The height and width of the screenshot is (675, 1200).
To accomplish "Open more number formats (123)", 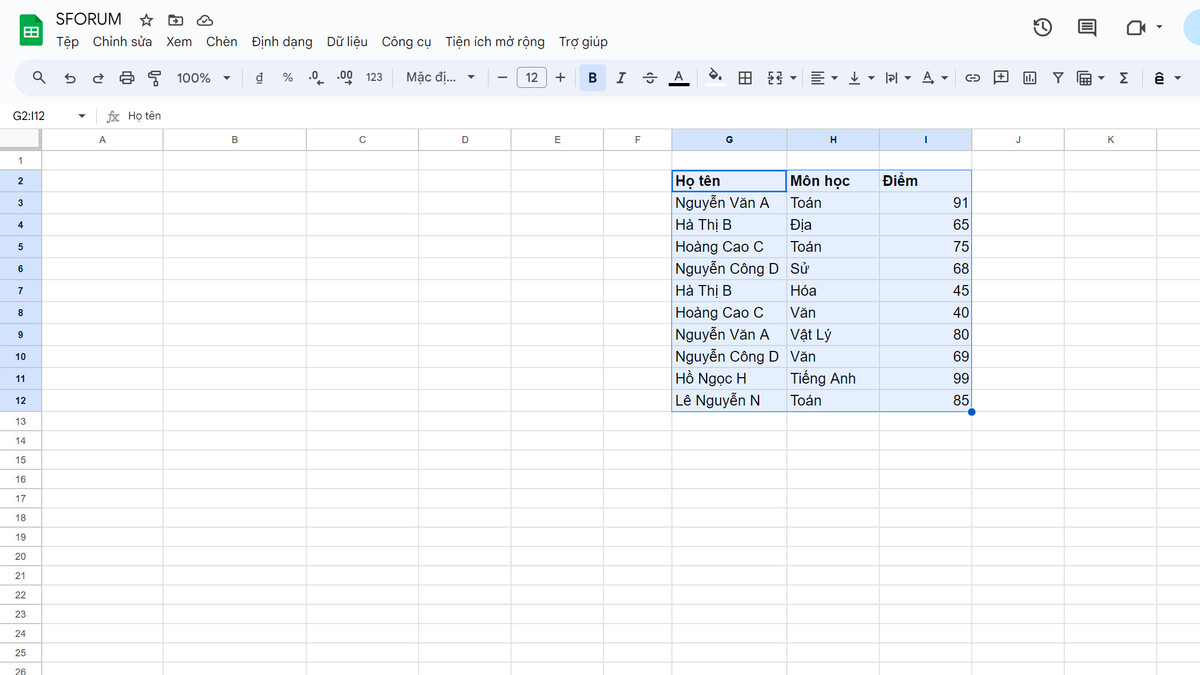I will click(374, 78).
